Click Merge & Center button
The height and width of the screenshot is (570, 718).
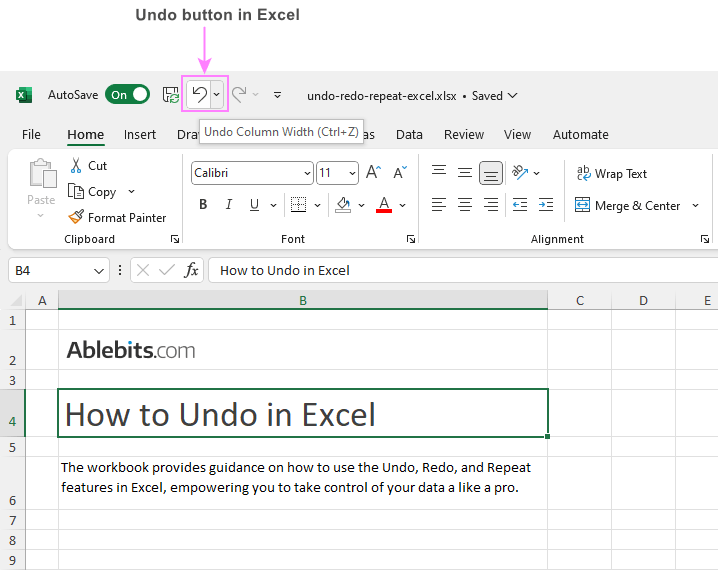[627, 206]
